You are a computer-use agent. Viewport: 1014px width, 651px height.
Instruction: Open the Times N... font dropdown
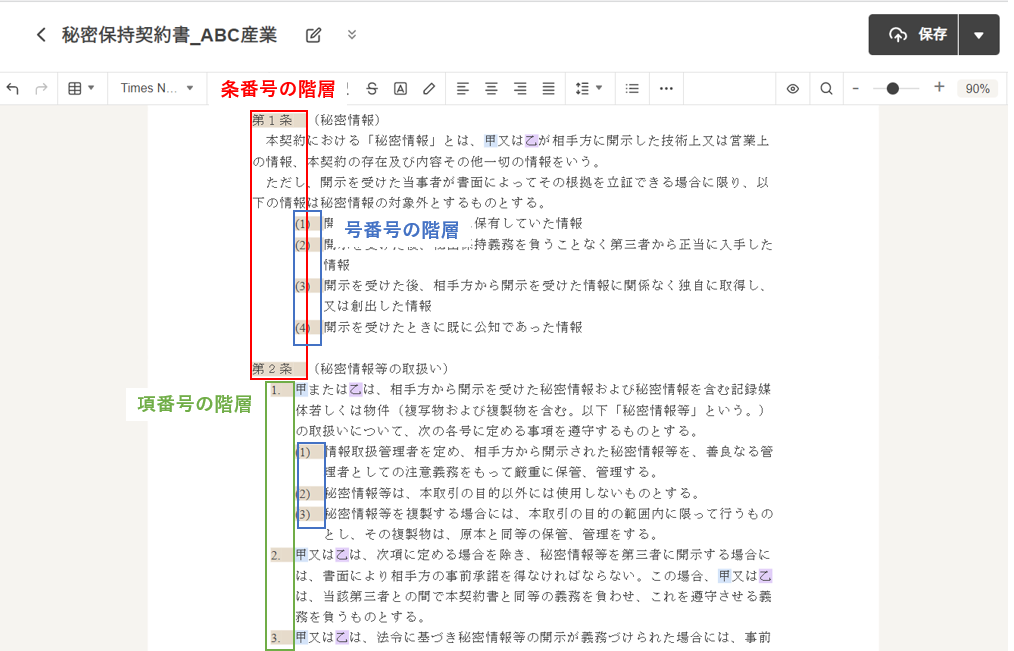pyautogui.click(x=157, y=88)
